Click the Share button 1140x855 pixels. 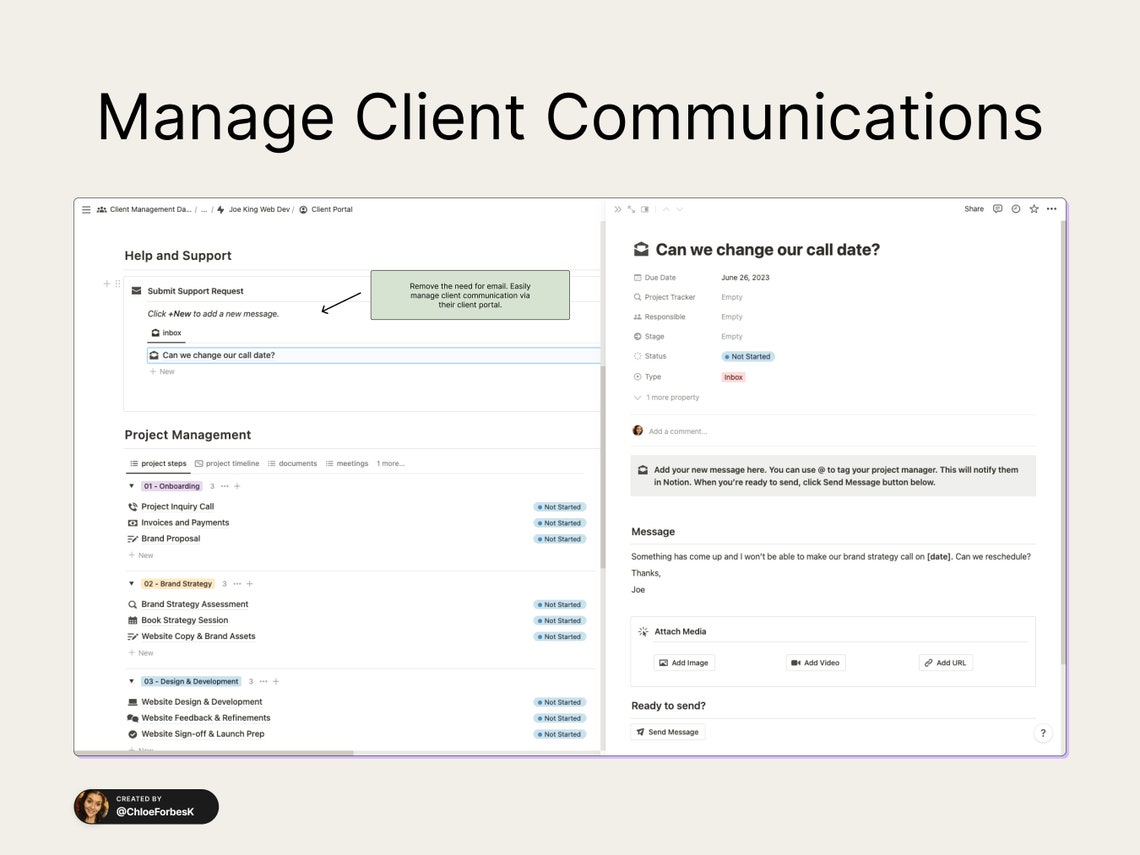973,209
